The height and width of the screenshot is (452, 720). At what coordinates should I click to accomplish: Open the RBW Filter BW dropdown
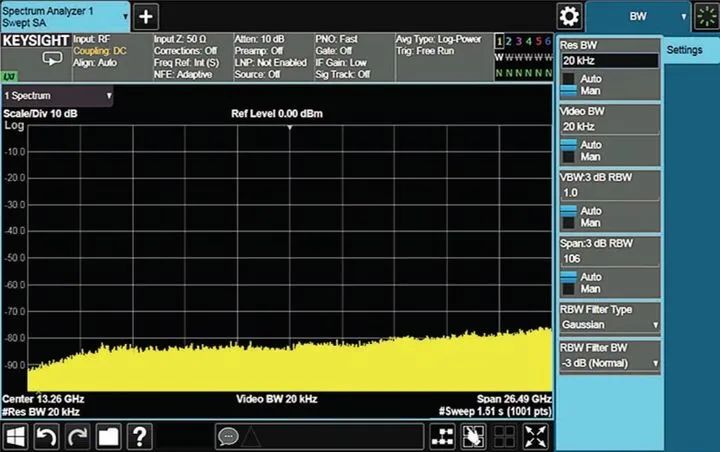[x=609, y=361]
